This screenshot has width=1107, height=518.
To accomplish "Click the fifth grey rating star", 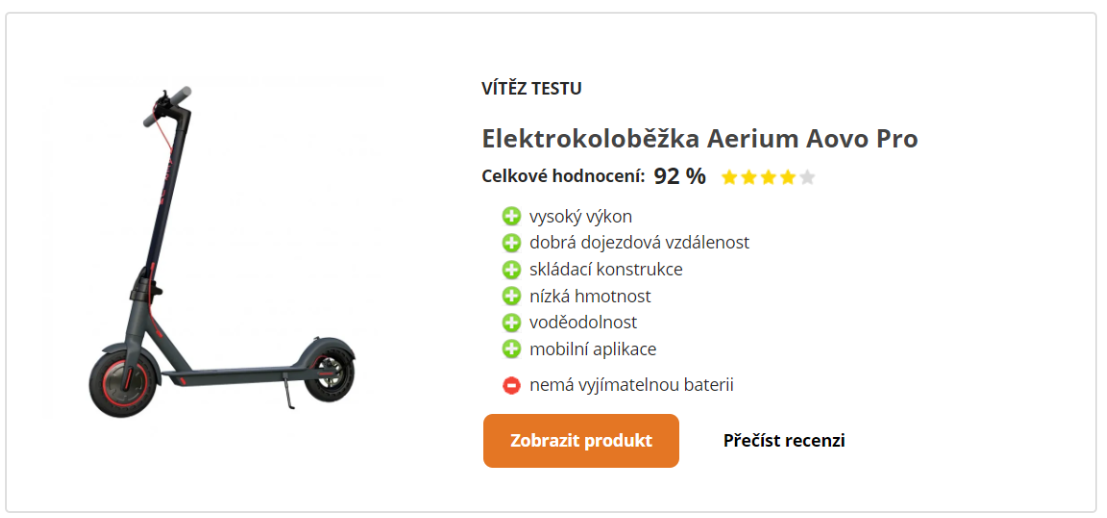I will [807, 178].
